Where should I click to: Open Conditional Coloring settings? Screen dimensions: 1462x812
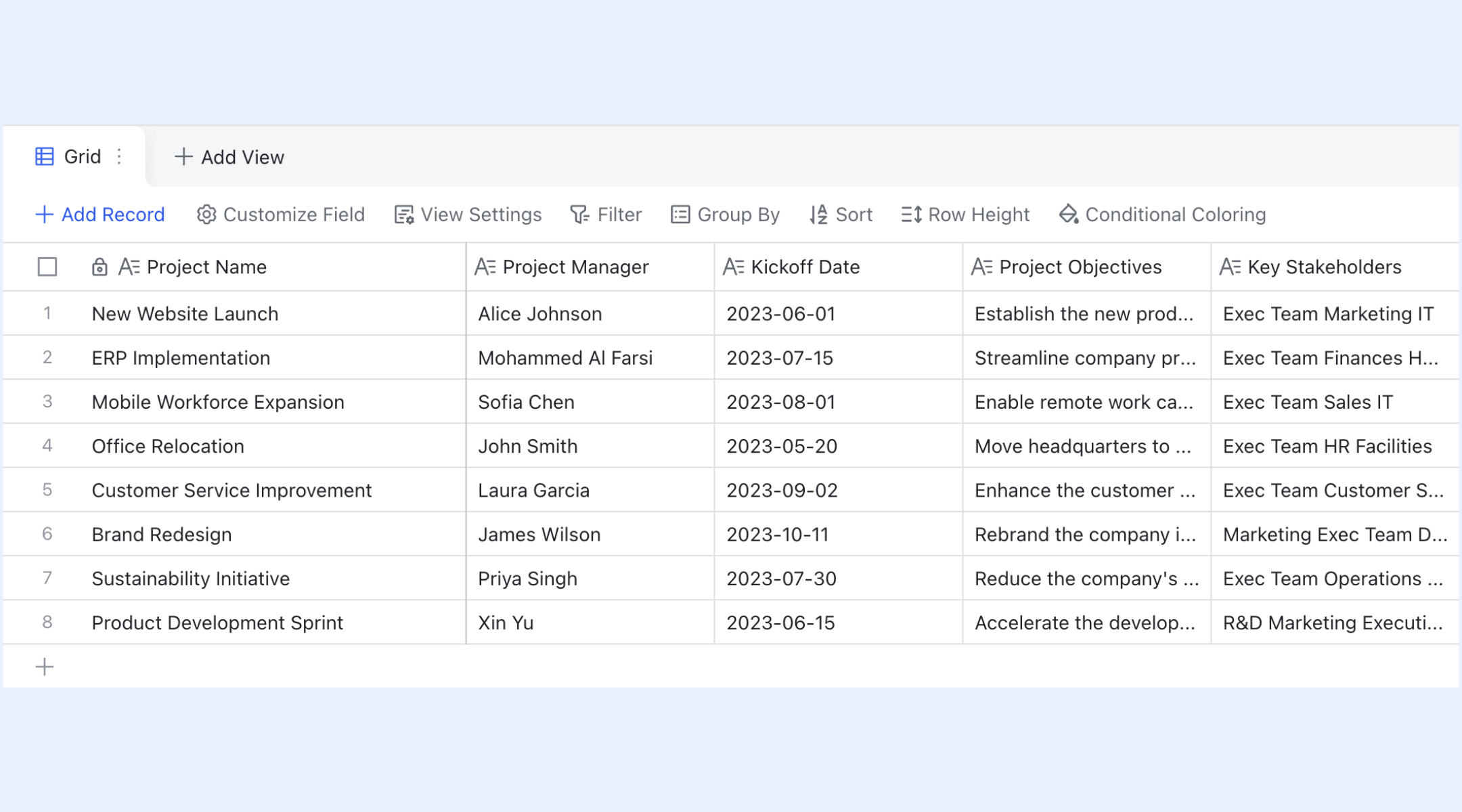pos(1162,215)
